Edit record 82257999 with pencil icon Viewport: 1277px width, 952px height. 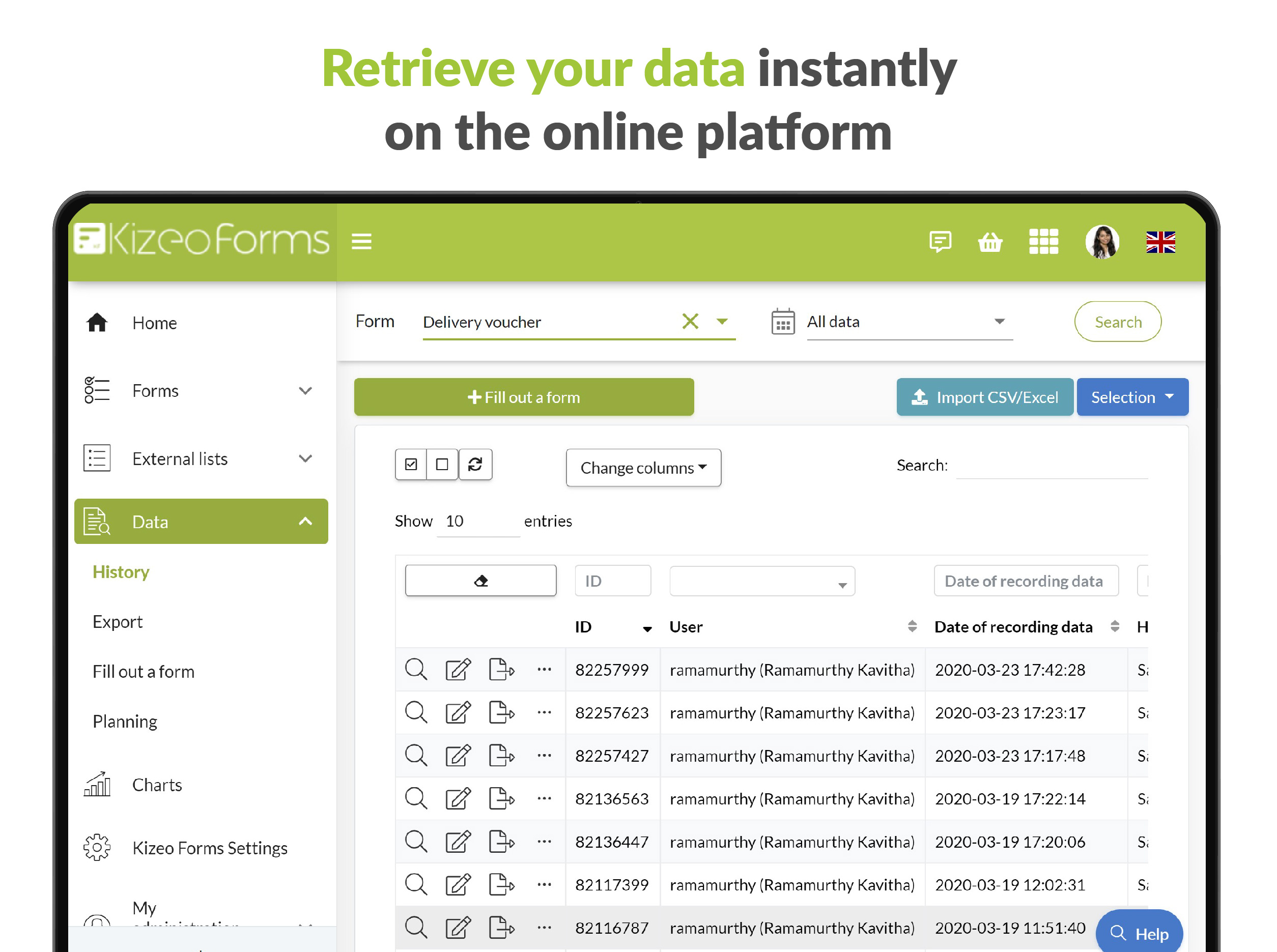point(458,670)
